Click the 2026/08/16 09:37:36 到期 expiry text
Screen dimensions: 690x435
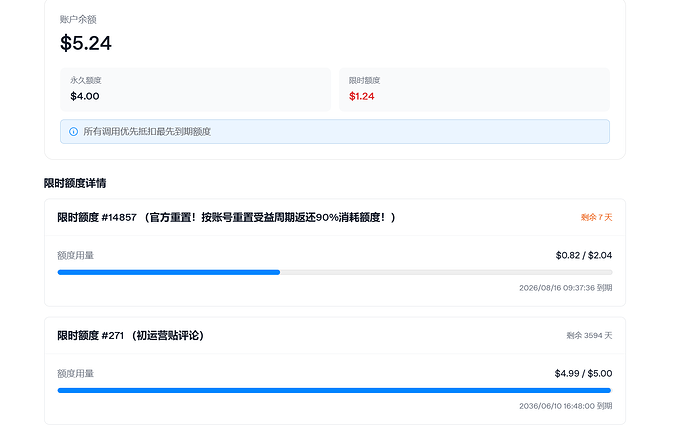[x=565, y=288]
